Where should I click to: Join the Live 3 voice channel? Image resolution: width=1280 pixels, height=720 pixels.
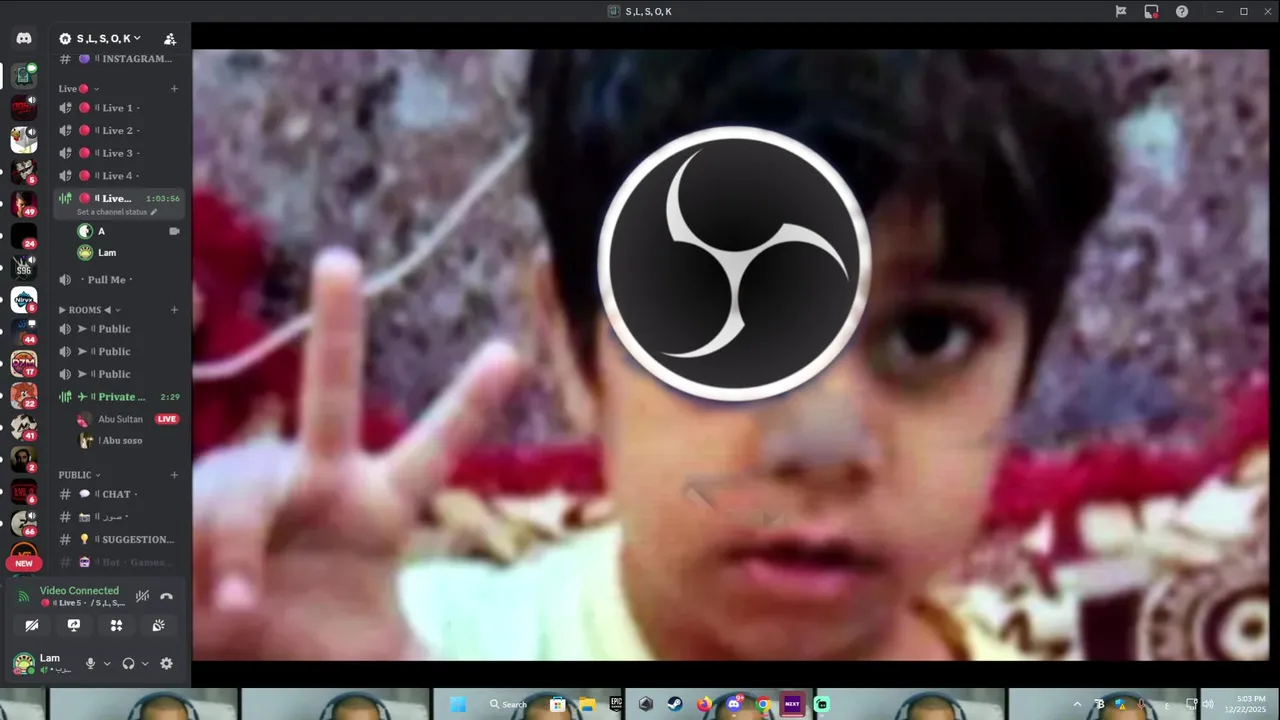coord(120,153)
